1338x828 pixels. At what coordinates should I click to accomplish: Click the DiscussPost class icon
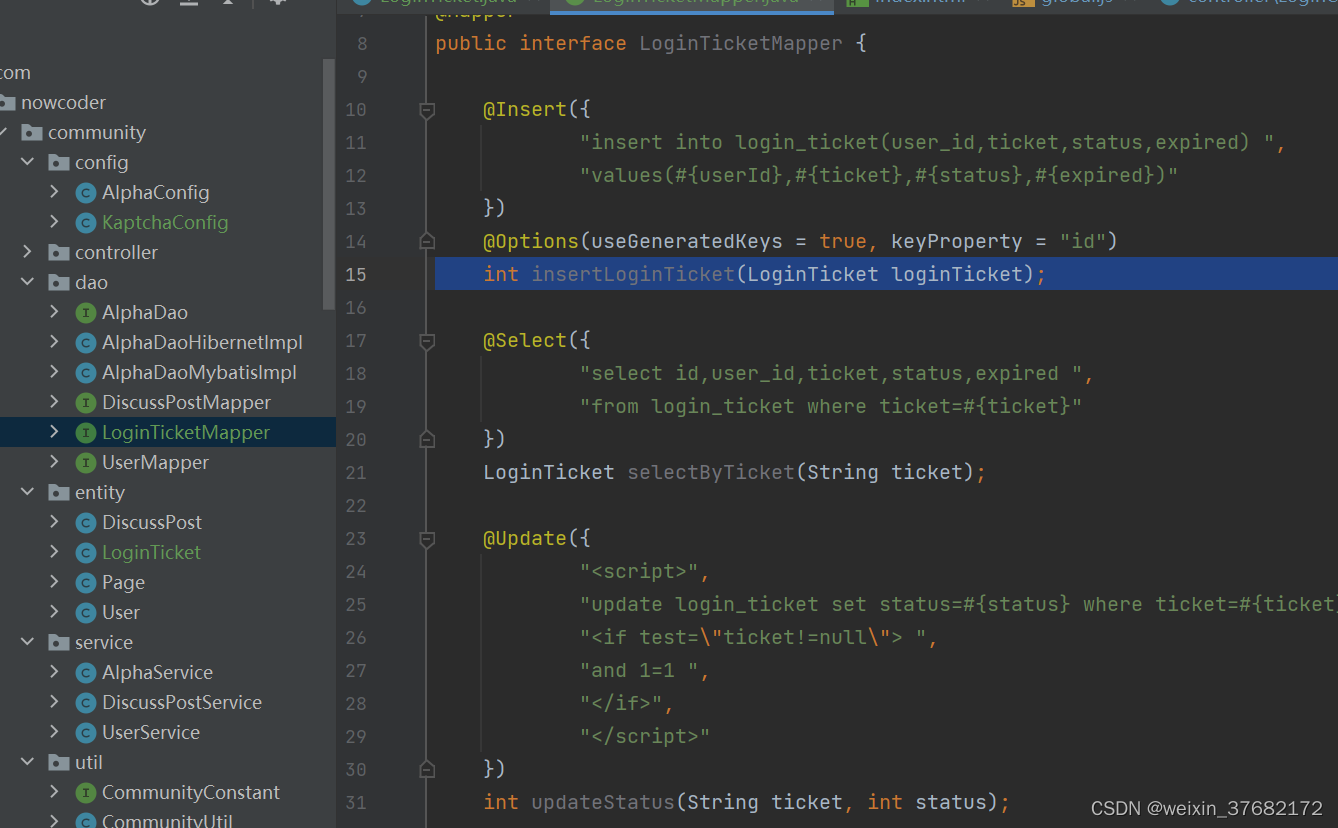(x=85, y=522)
